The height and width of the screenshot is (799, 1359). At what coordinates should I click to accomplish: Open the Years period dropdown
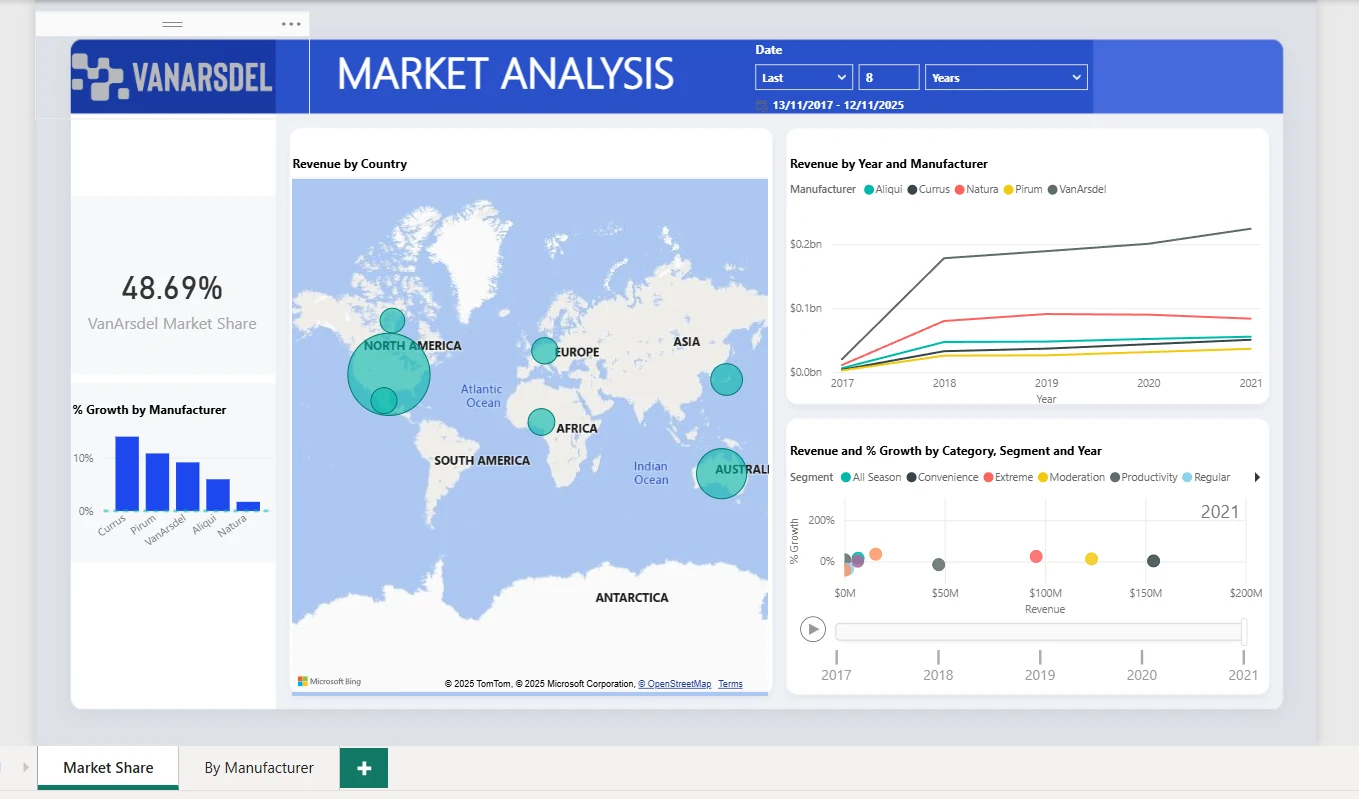pyautogui.click(x=1006, y=77)
